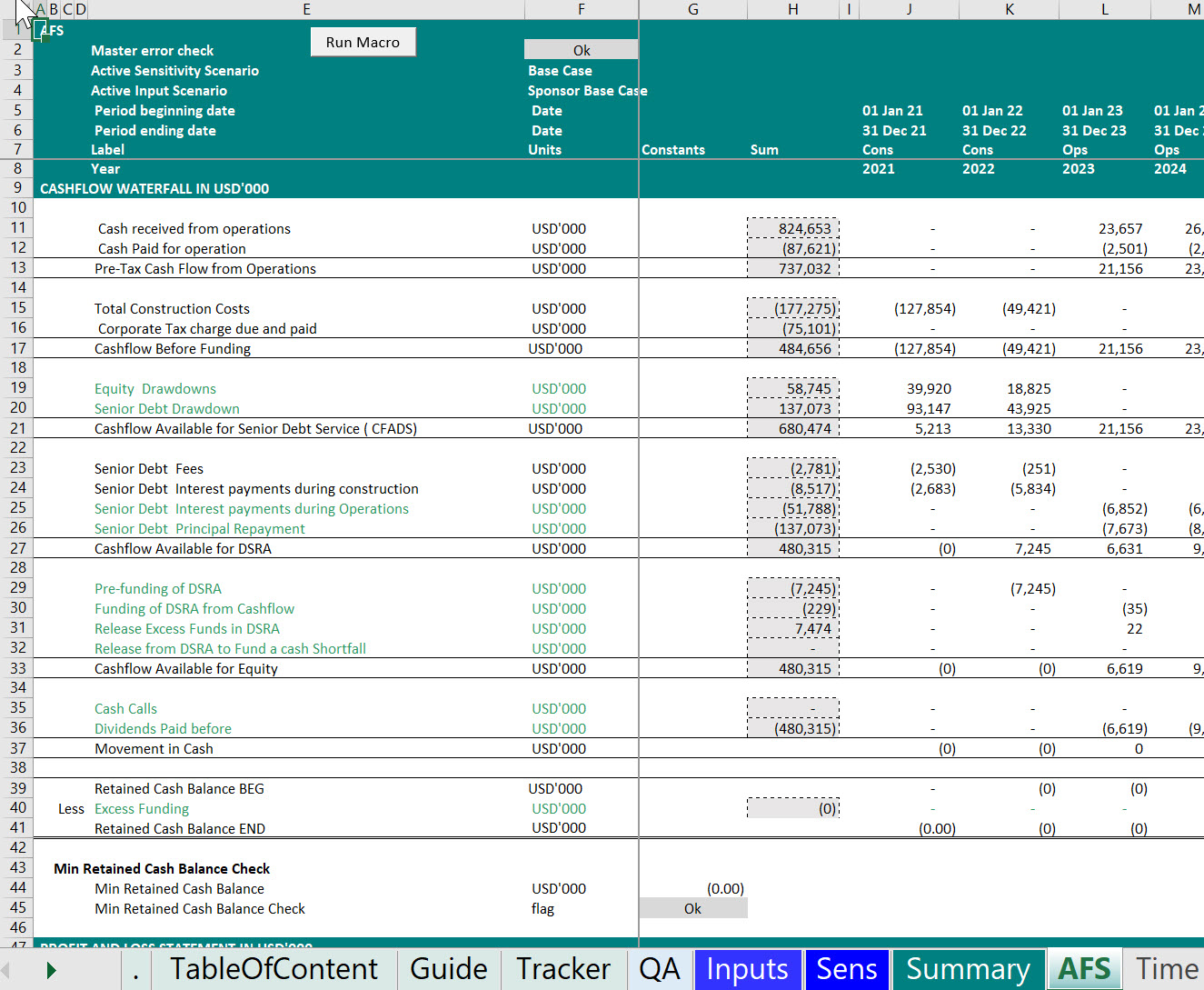Screen dimensions: 1204x990
Task: Select the CFADS sum 680,474
Action: (793, 428)
